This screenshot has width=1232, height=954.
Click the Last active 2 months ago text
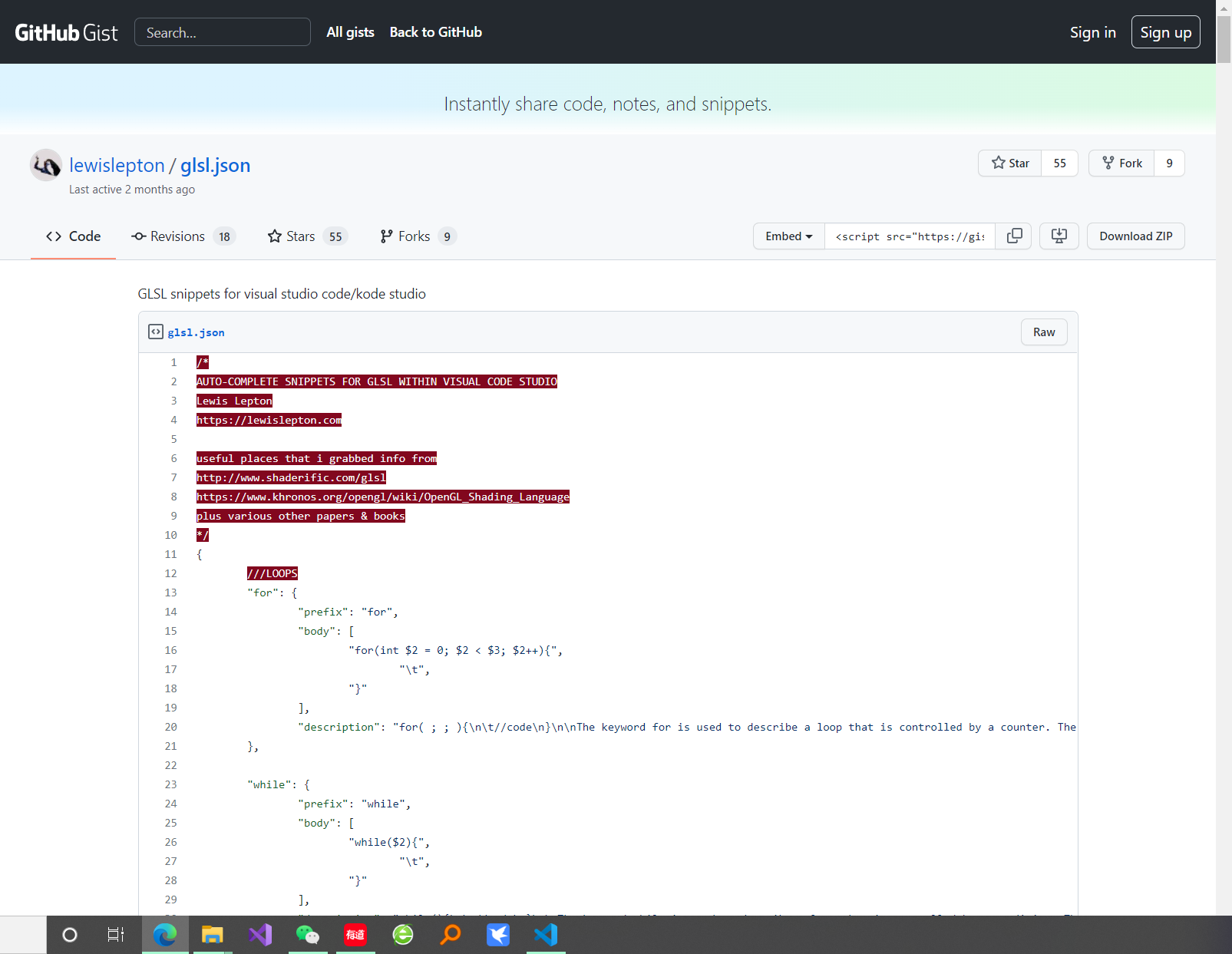coord(132,190)
